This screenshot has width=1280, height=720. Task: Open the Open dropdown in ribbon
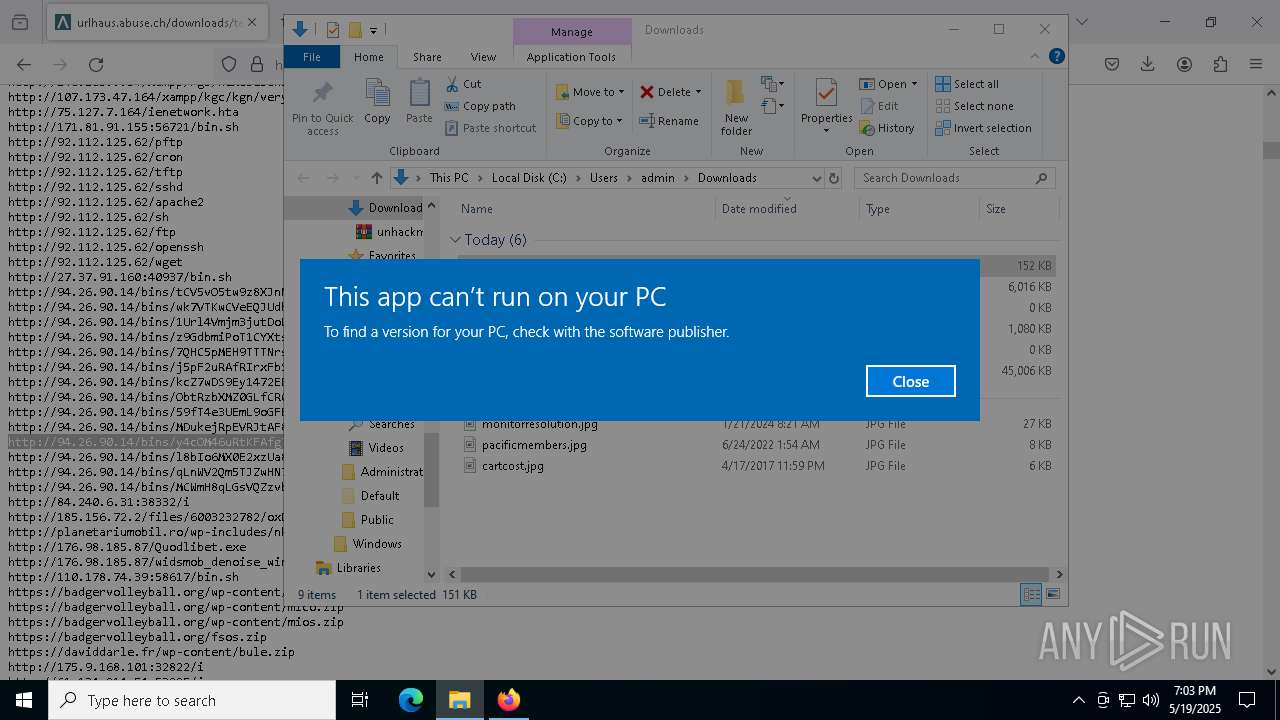pyautogui.click(x=888, y=84)
